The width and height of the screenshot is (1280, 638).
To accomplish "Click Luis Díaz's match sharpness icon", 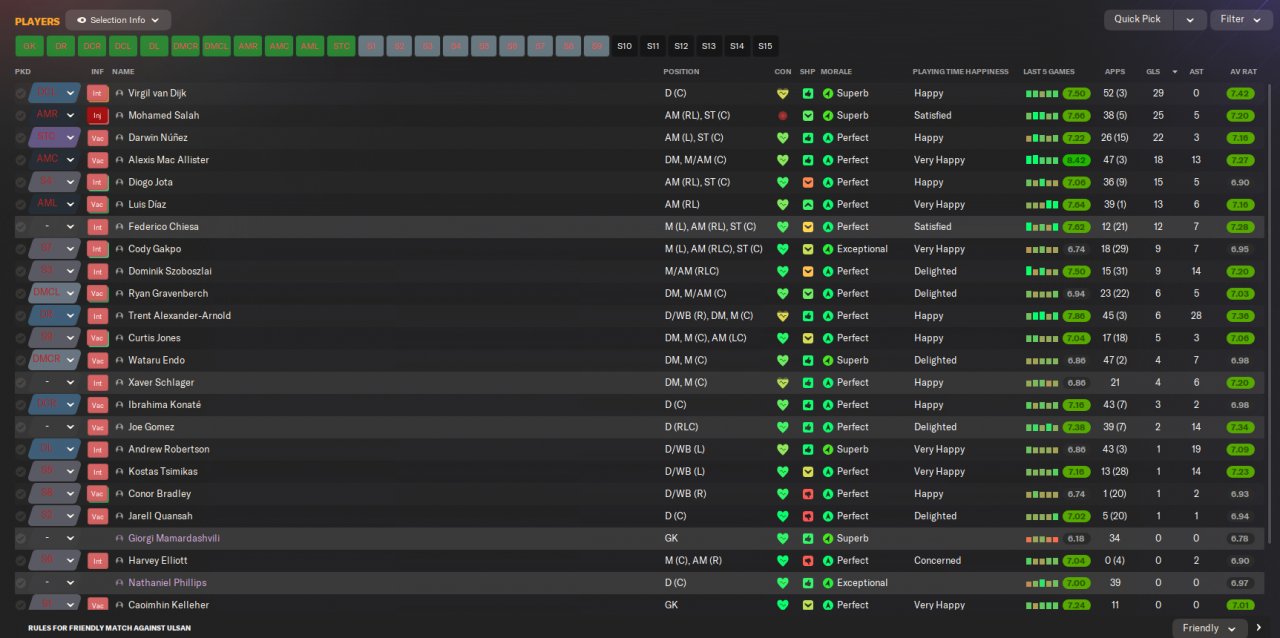I will pyautogui.click(x=808, y=204).
